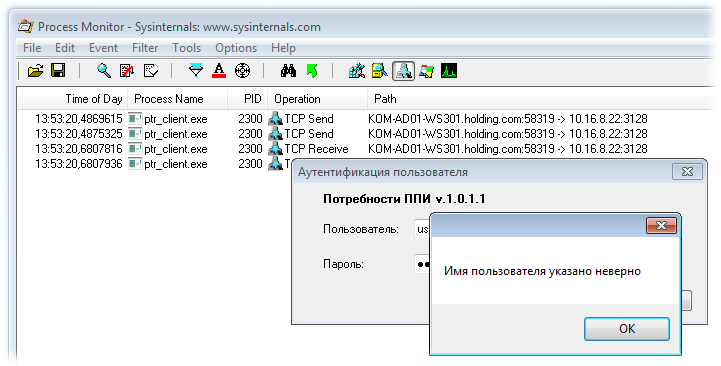Viewport: 721px width, 366px height.
Task: Click the Process Name column header
Action: pyautogui.click(x=177, y=99)
